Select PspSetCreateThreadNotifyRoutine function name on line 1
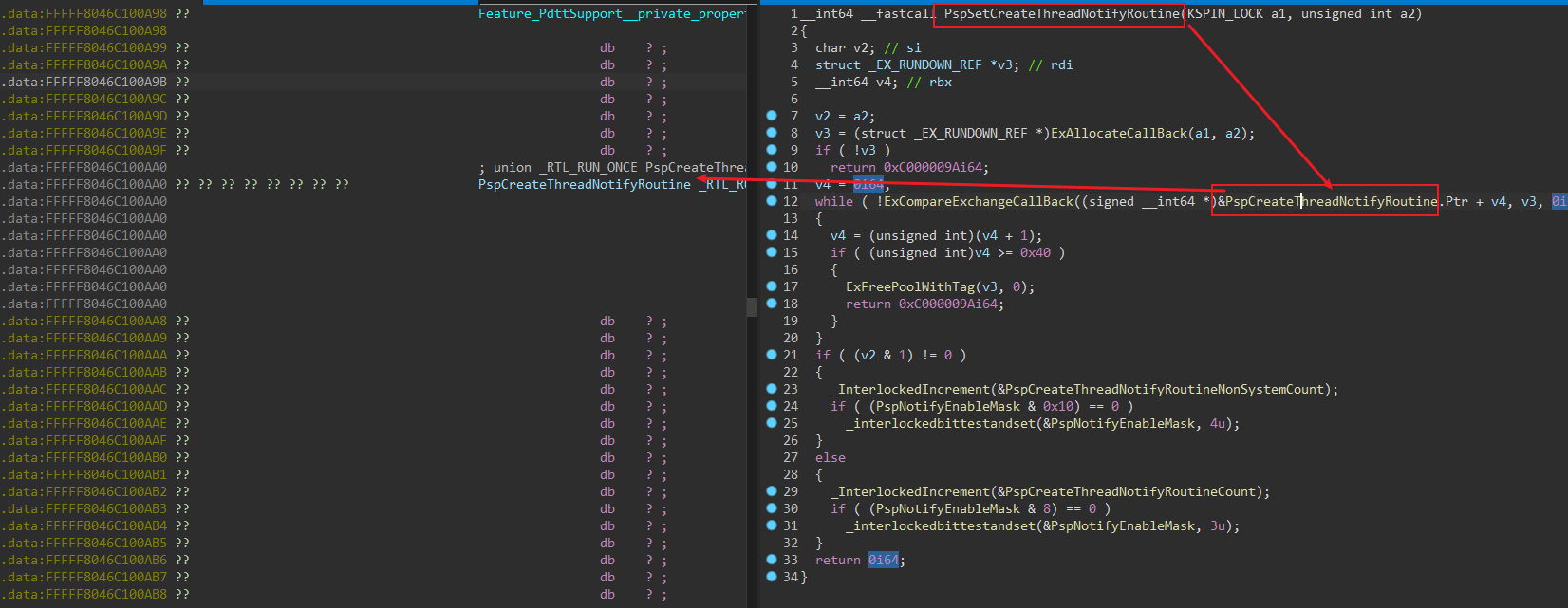Screen dimensions: 1568x608 coord(1061,13)
